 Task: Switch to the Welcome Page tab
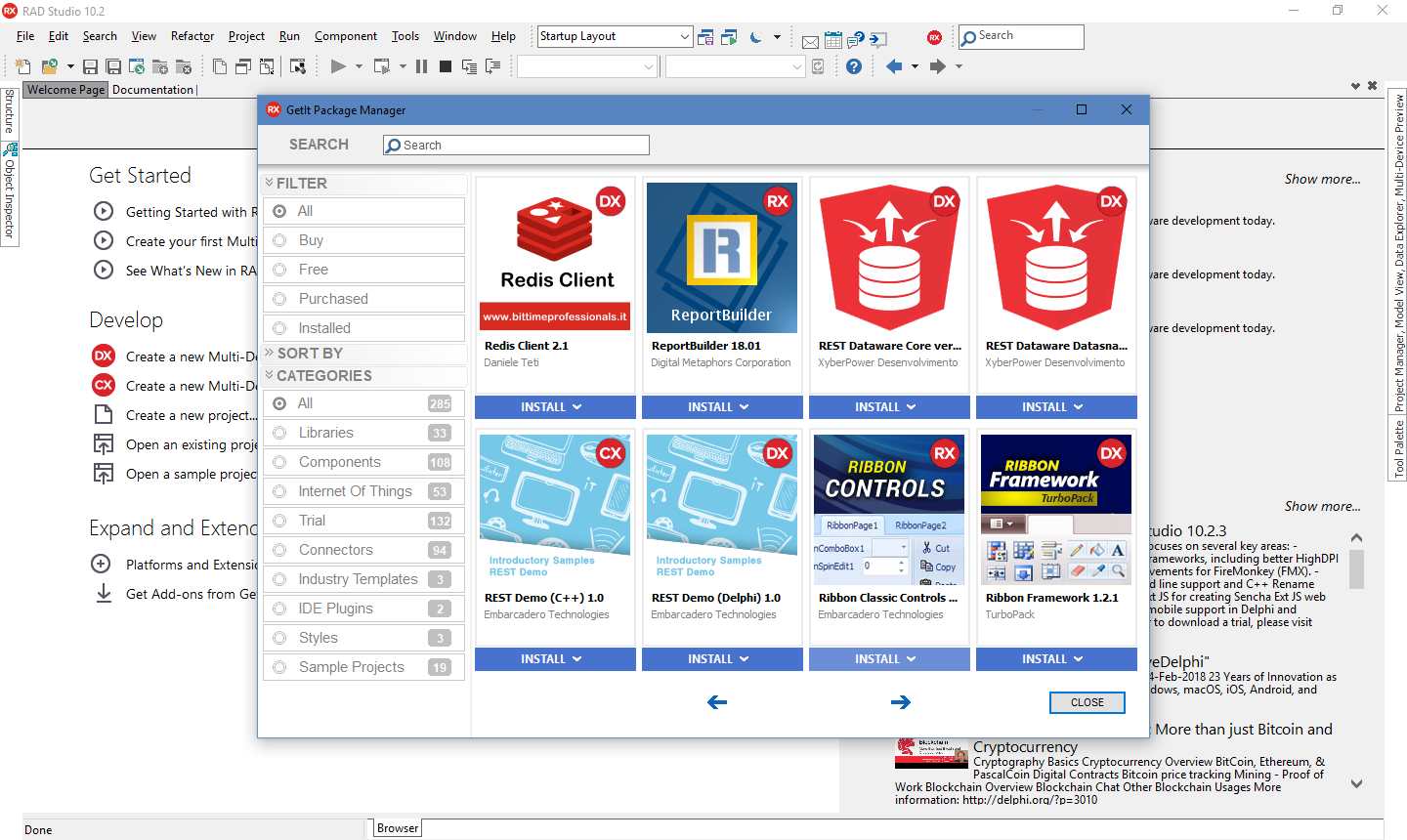pyautogui.click(x=65, y=90)
